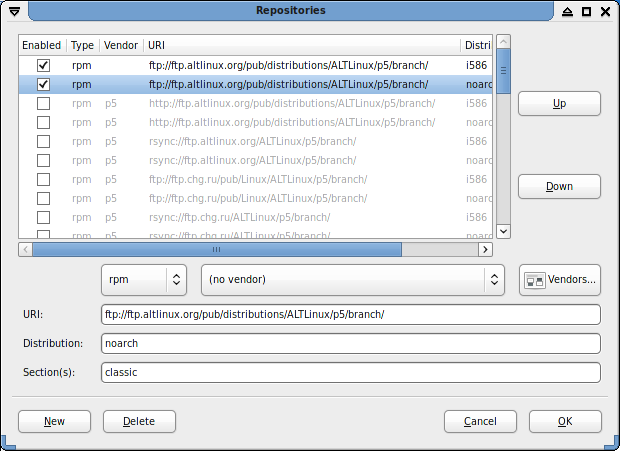
Task: Focus the URI input field
Action: pyautogui.click(x=351, y=315)
